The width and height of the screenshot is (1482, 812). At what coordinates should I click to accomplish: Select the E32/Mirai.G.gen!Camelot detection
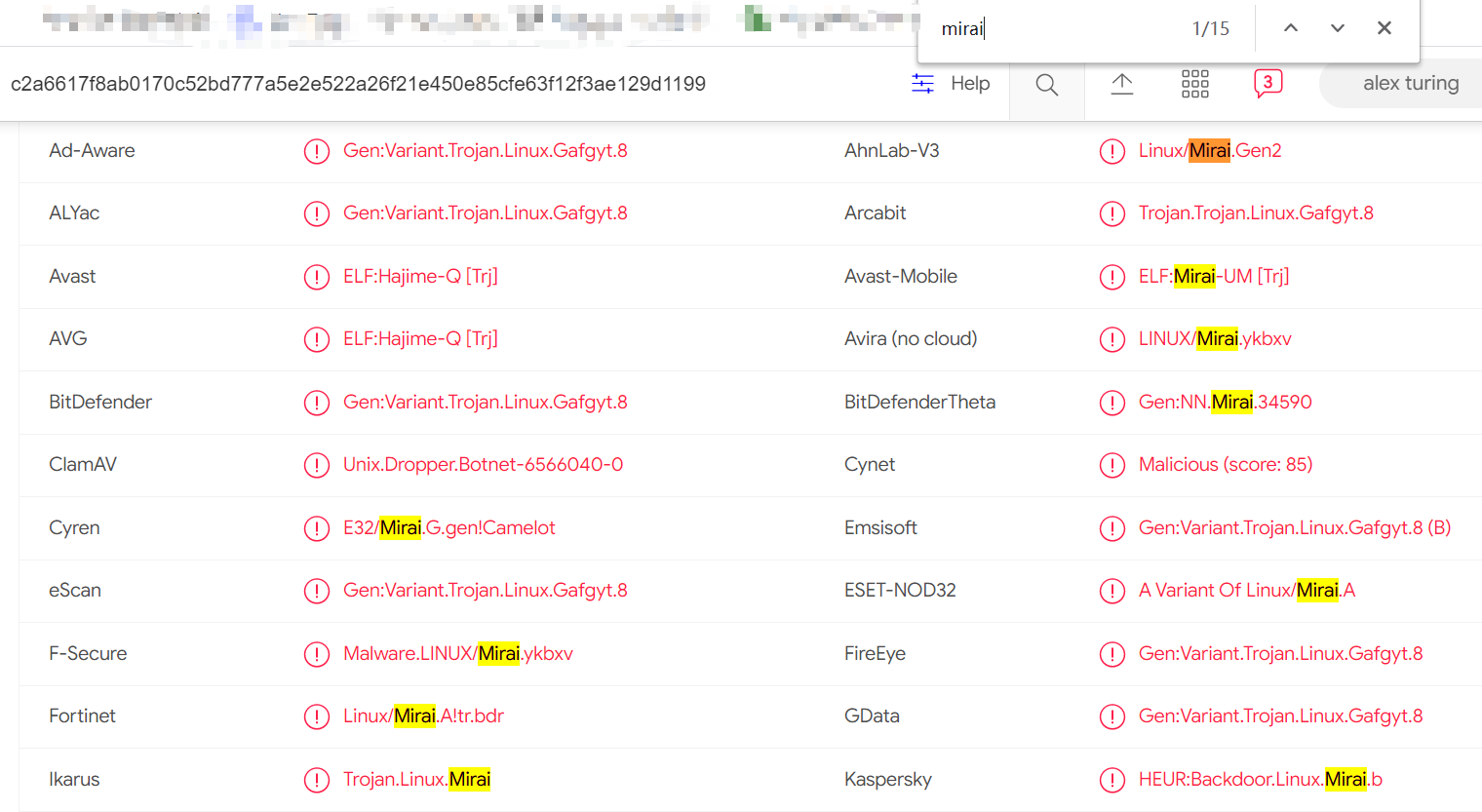click(x=449, y=528)
